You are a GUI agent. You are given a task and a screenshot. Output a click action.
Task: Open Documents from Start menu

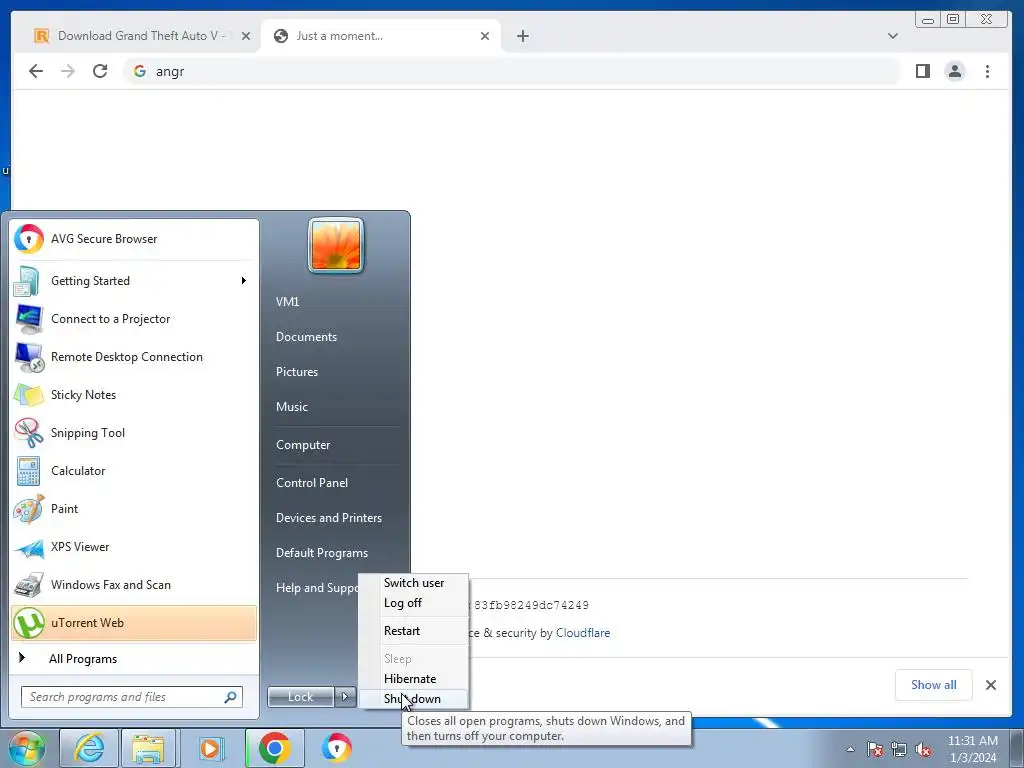pos(335,337)
